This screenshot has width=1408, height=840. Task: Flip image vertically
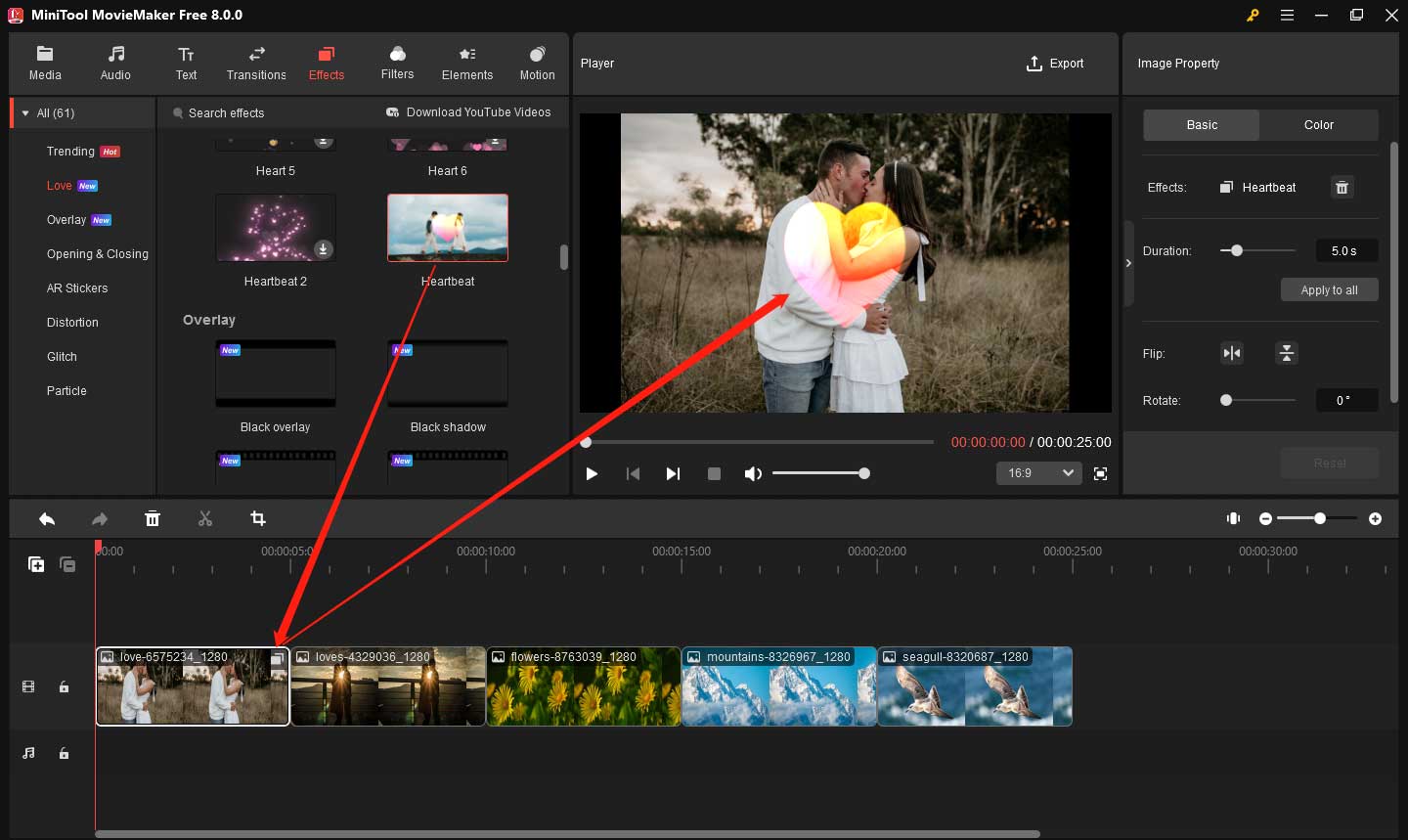1287,353
